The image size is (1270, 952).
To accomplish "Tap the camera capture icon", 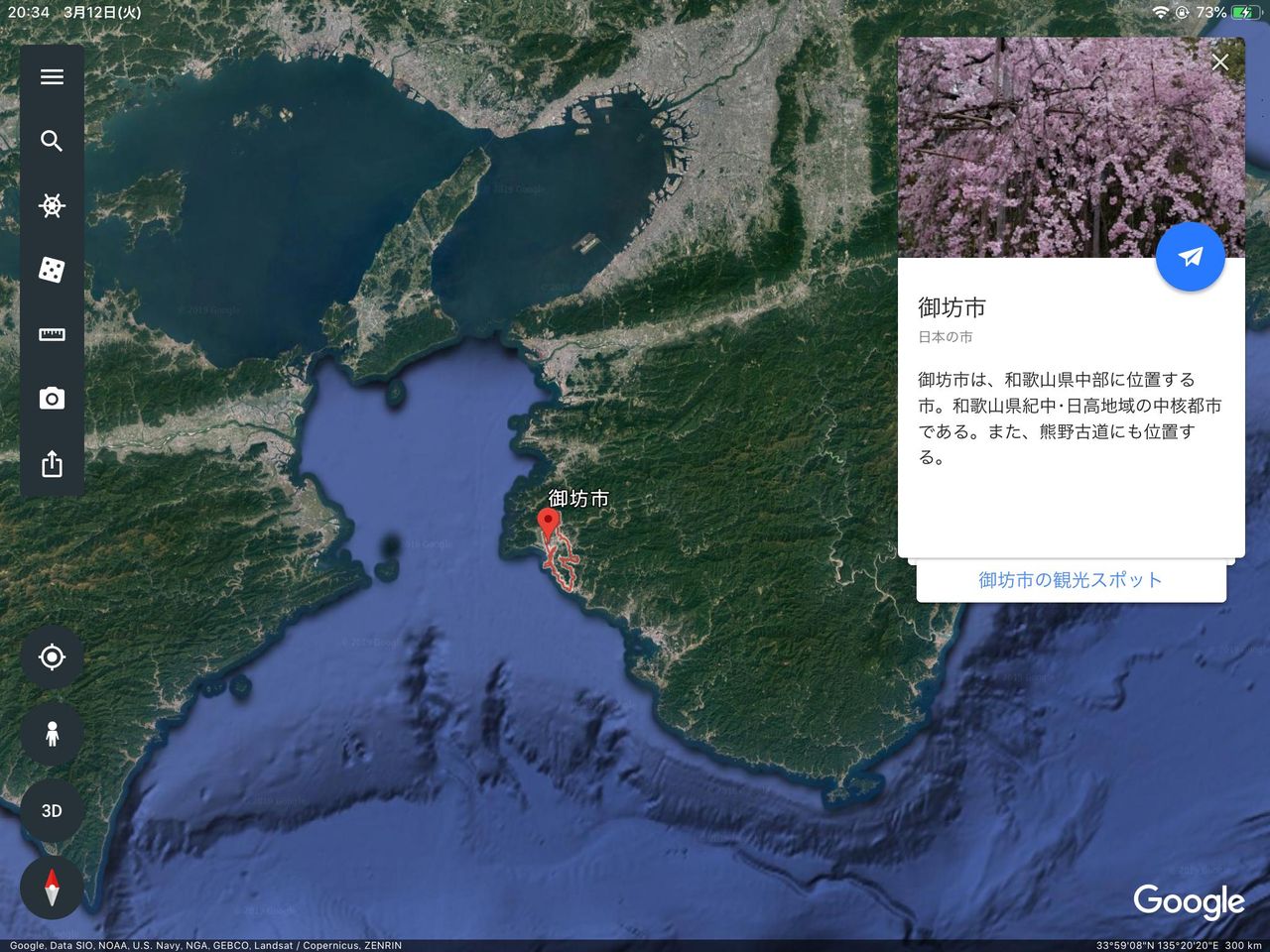I will point(52,399).
